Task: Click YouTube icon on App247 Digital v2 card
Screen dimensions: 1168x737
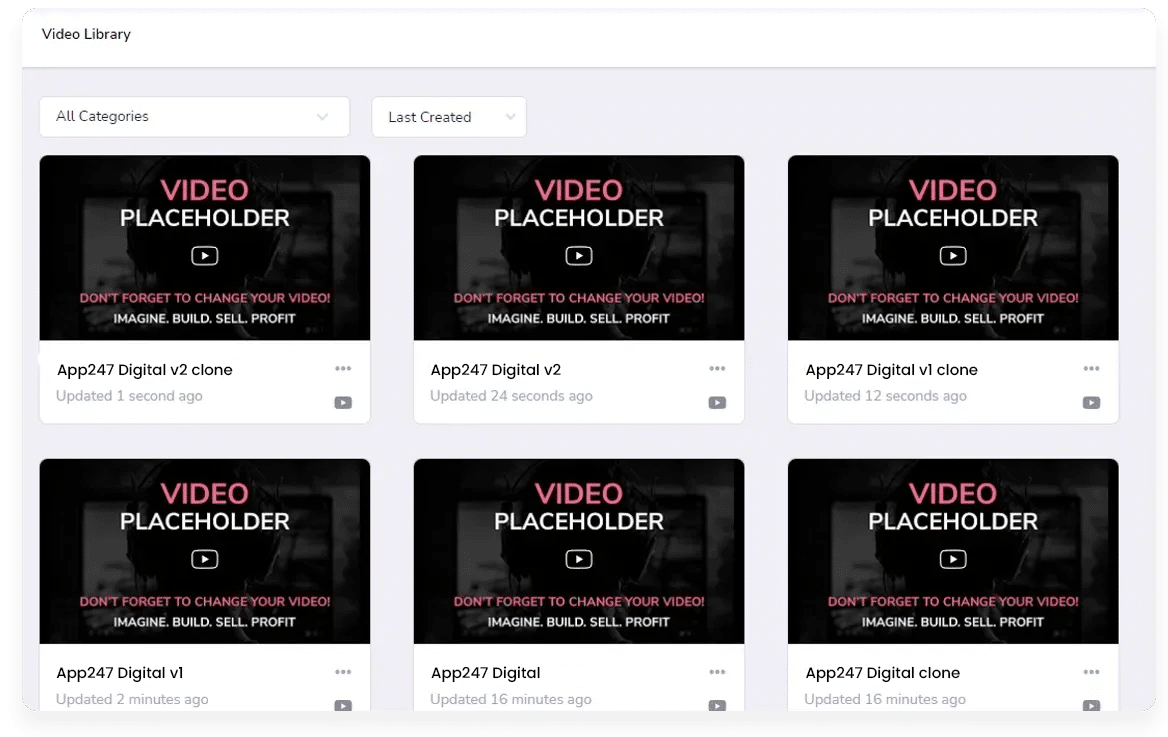Action: pyautogui.click(x=717, y=403)
